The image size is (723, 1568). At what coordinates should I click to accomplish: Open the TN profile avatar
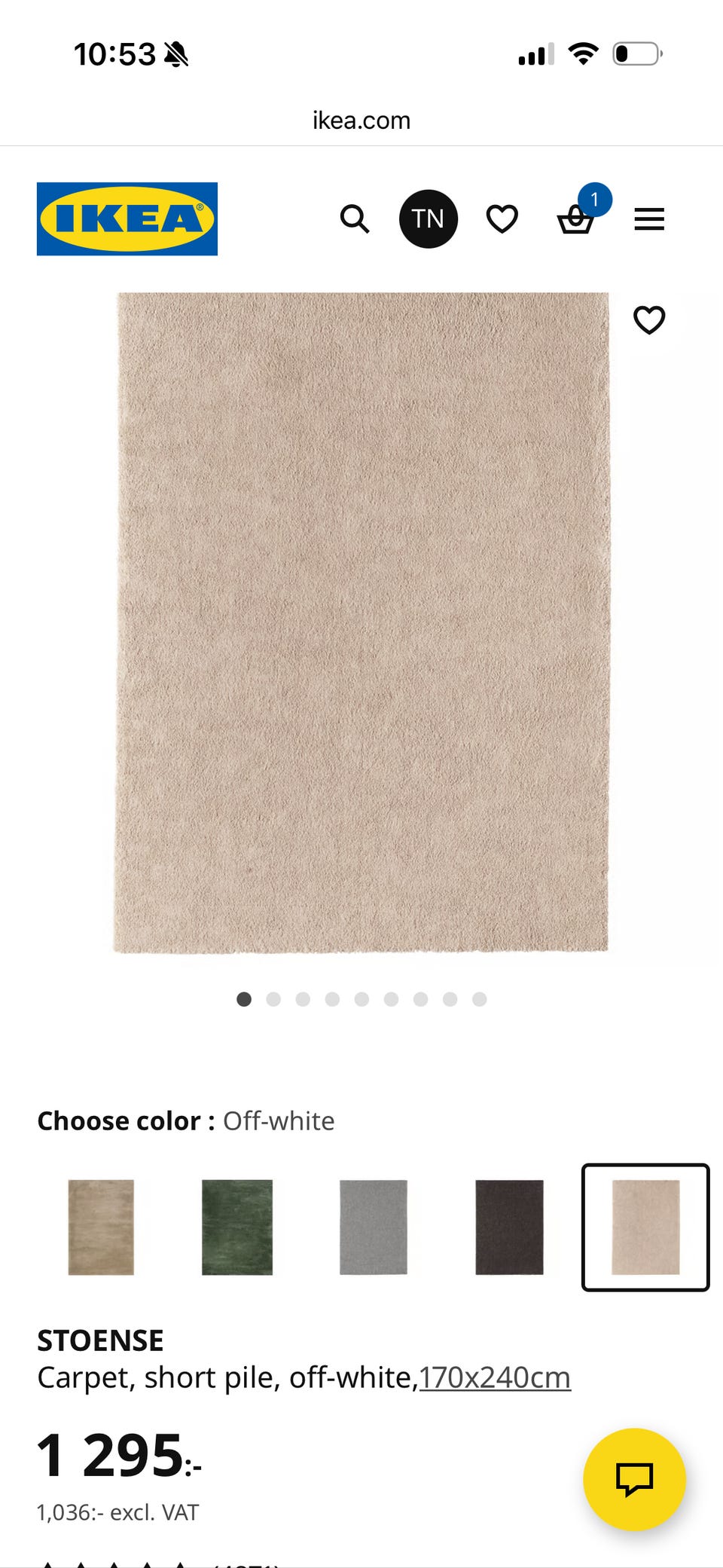429,219
